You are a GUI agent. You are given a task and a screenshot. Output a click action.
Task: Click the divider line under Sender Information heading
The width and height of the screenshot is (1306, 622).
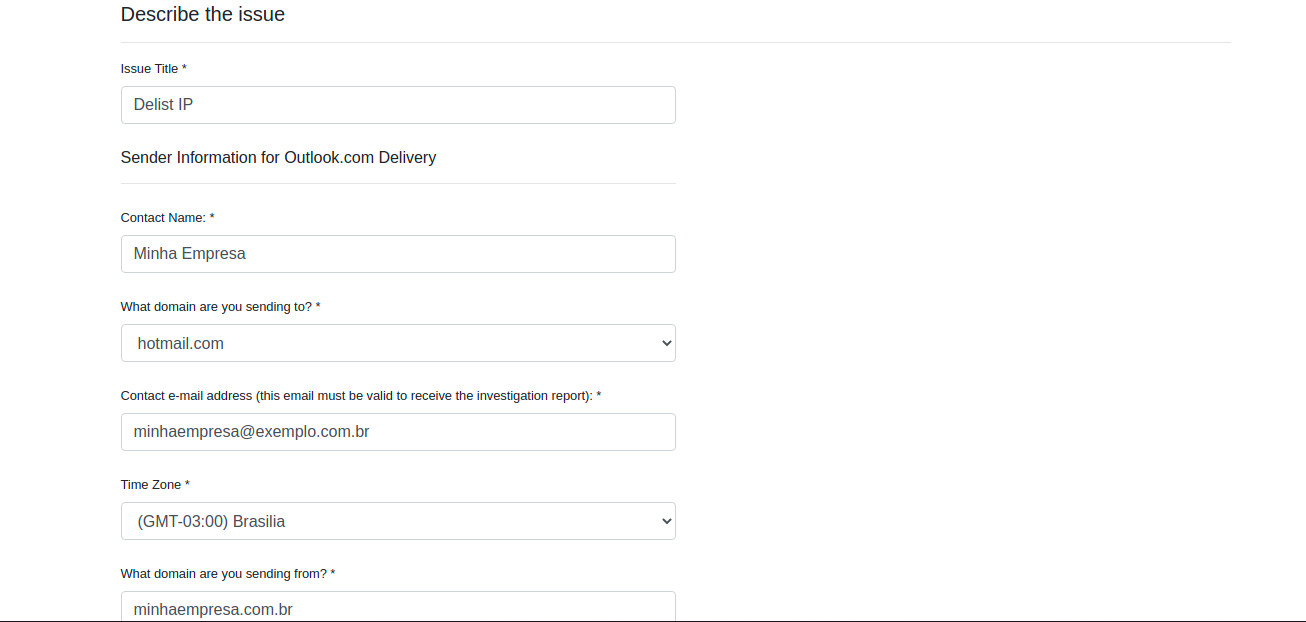(x=398, y=183)
